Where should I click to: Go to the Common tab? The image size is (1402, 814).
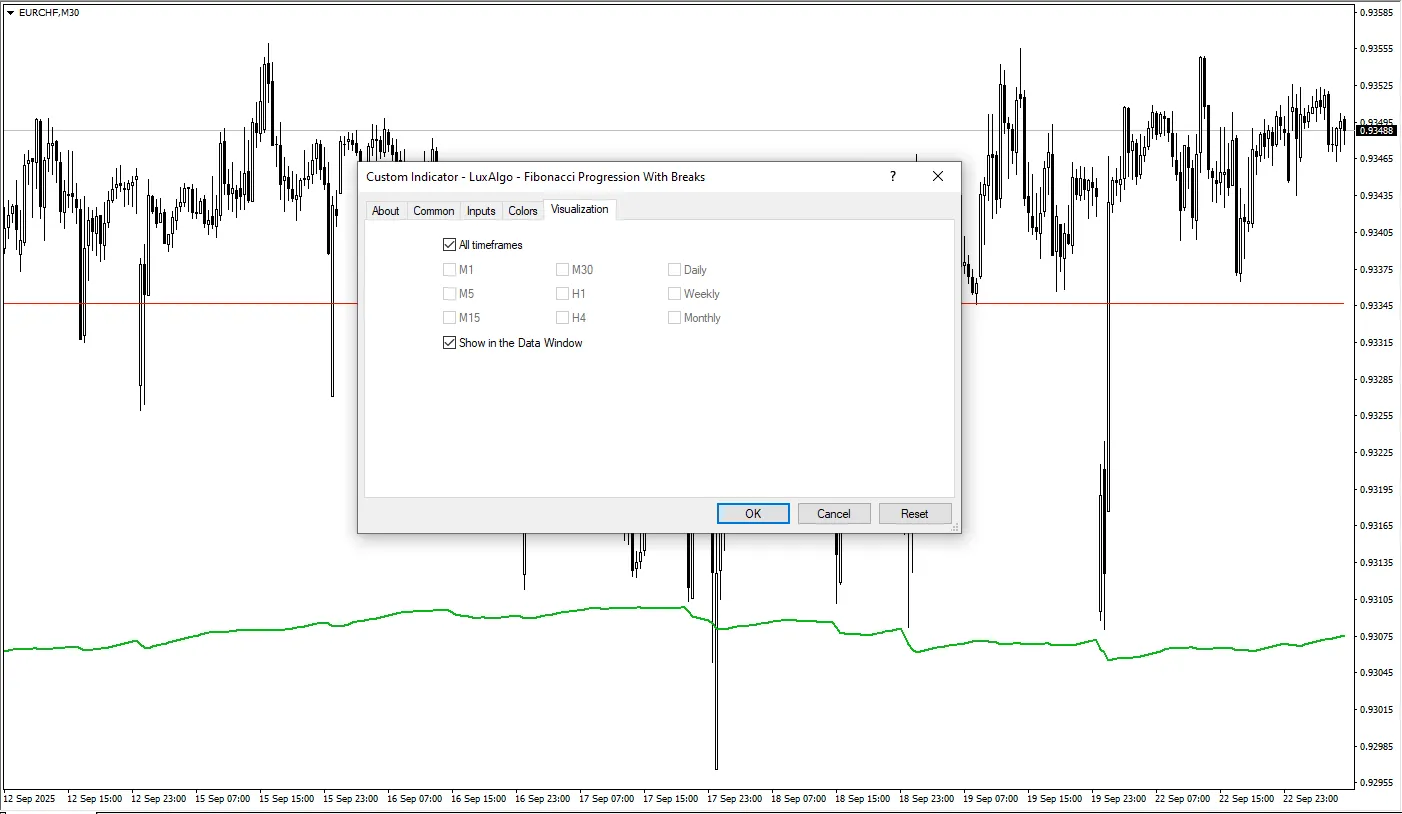(433, 210)
